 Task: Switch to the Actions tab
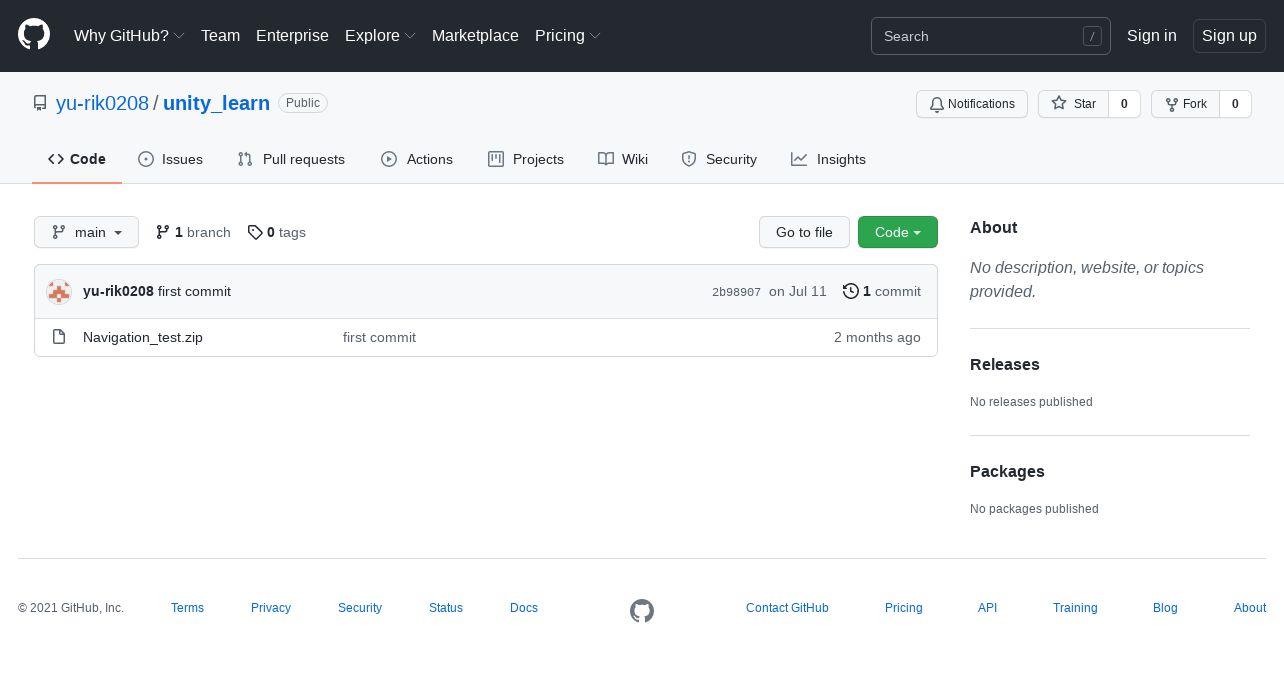pyautogui.click(x=417, y=159)
